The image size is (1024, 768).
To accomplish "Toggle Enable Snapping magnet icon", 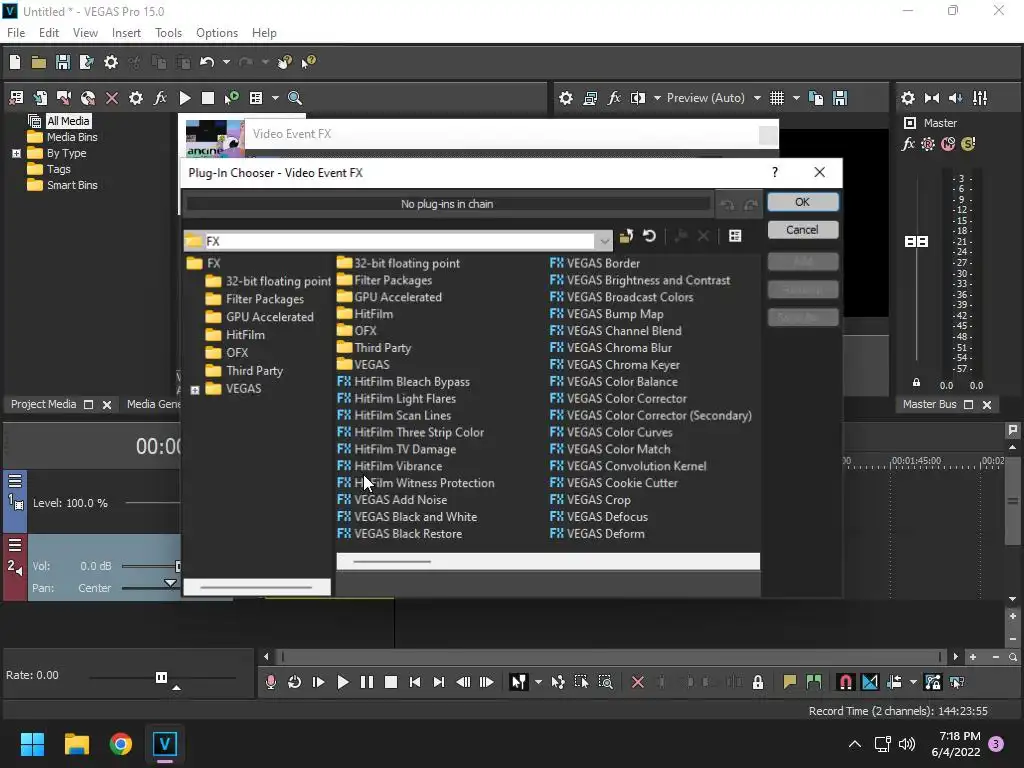I will click(x=845, y=682).
